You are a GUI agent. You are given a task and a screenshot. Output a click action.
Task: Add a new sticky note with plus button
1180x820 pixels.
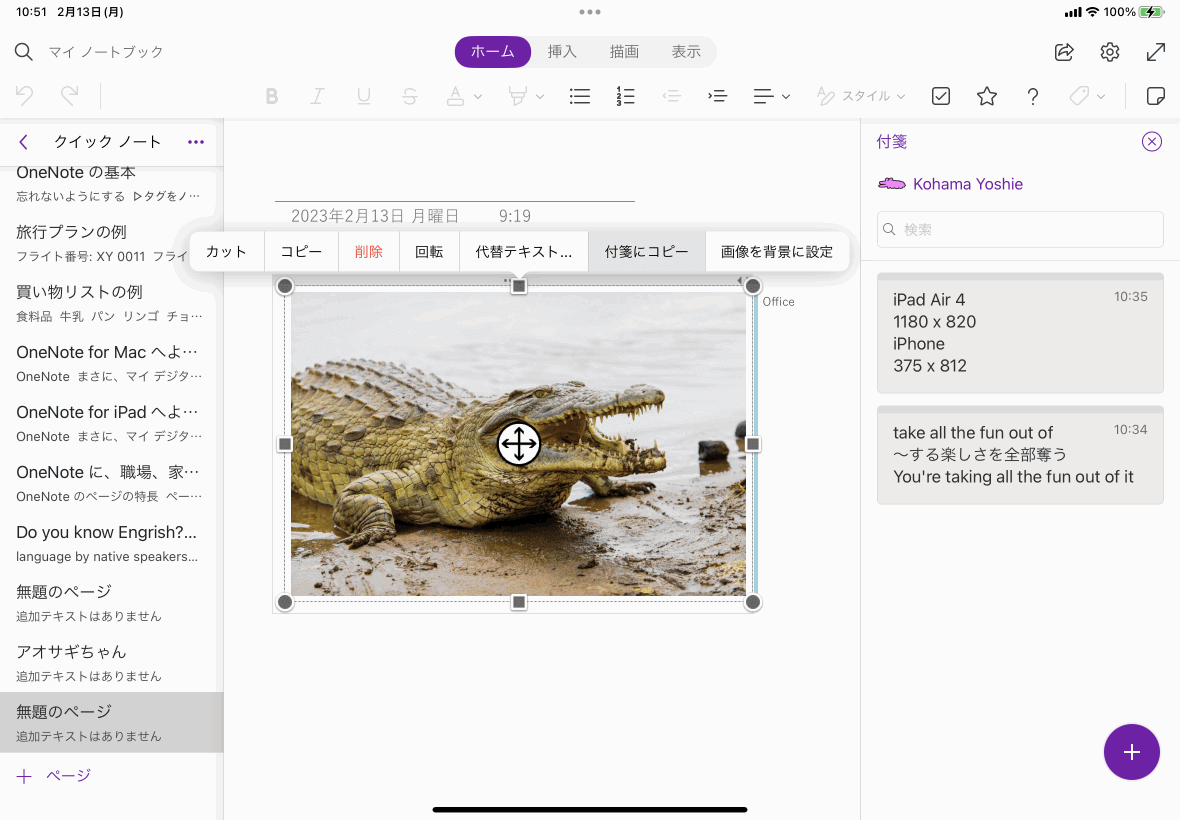click(1131, 752)
